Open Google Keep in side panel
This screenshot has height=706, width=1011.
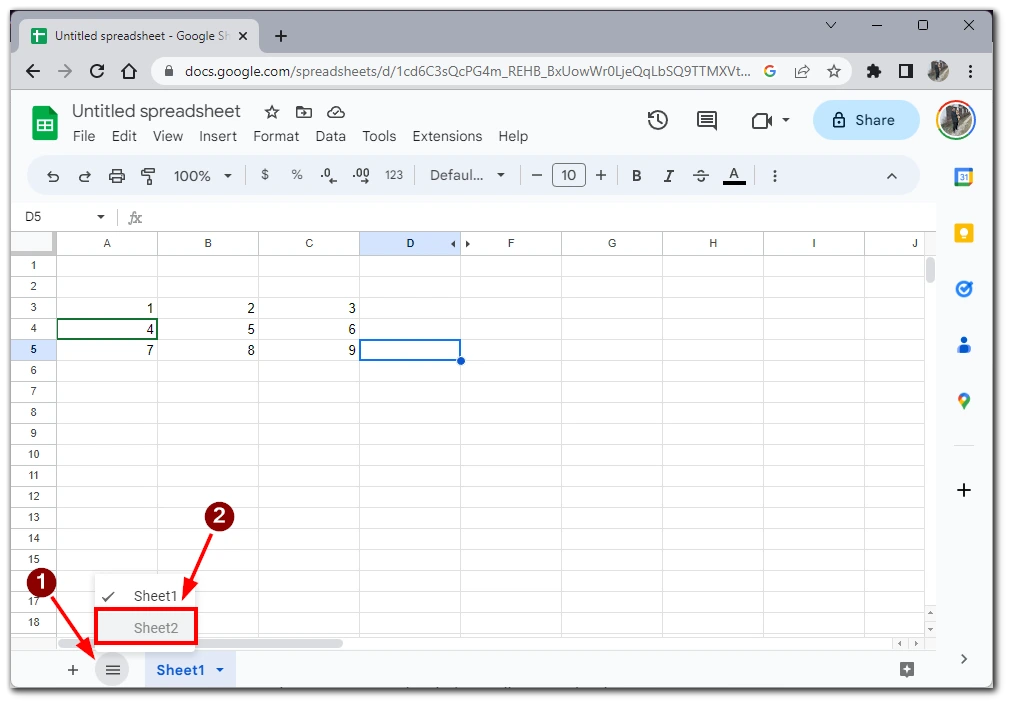963,233
